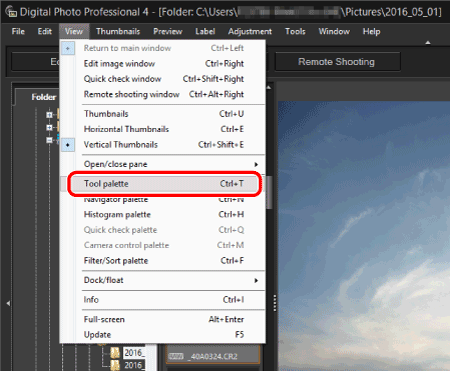Expand the Open/close pane submenu
Viewport: 450px width, 371px height.
point(163,164)
